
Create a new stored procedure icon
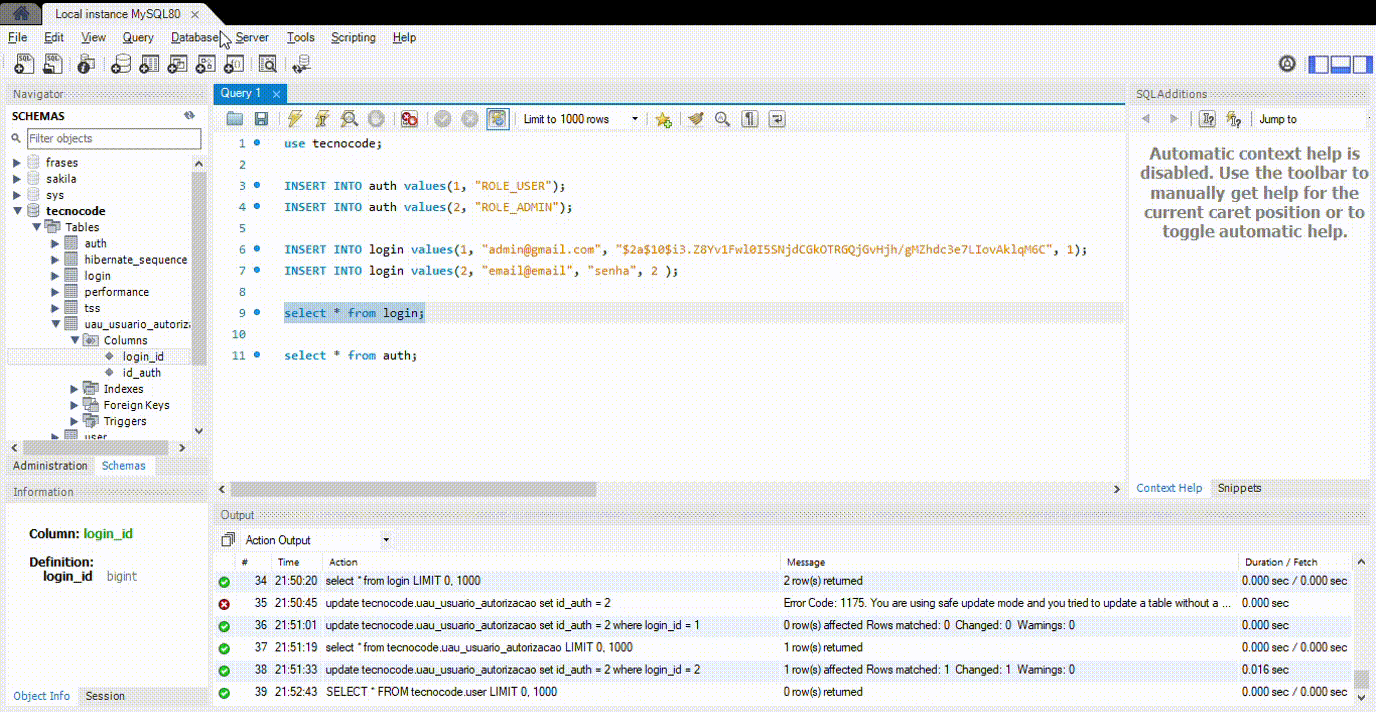point(205,65)
